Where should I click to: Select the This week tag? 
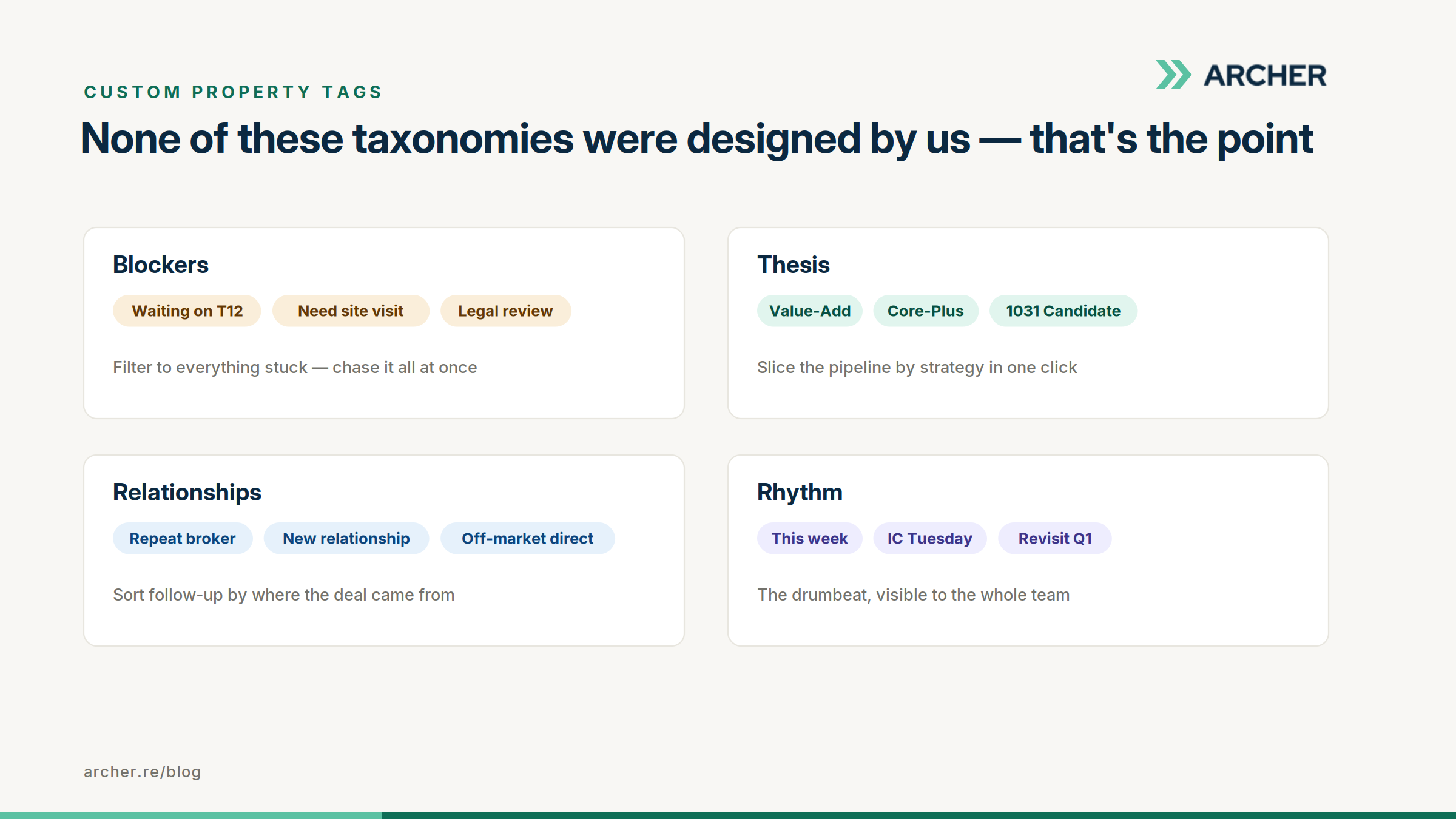pyautogui.click(x=810, y=538)
